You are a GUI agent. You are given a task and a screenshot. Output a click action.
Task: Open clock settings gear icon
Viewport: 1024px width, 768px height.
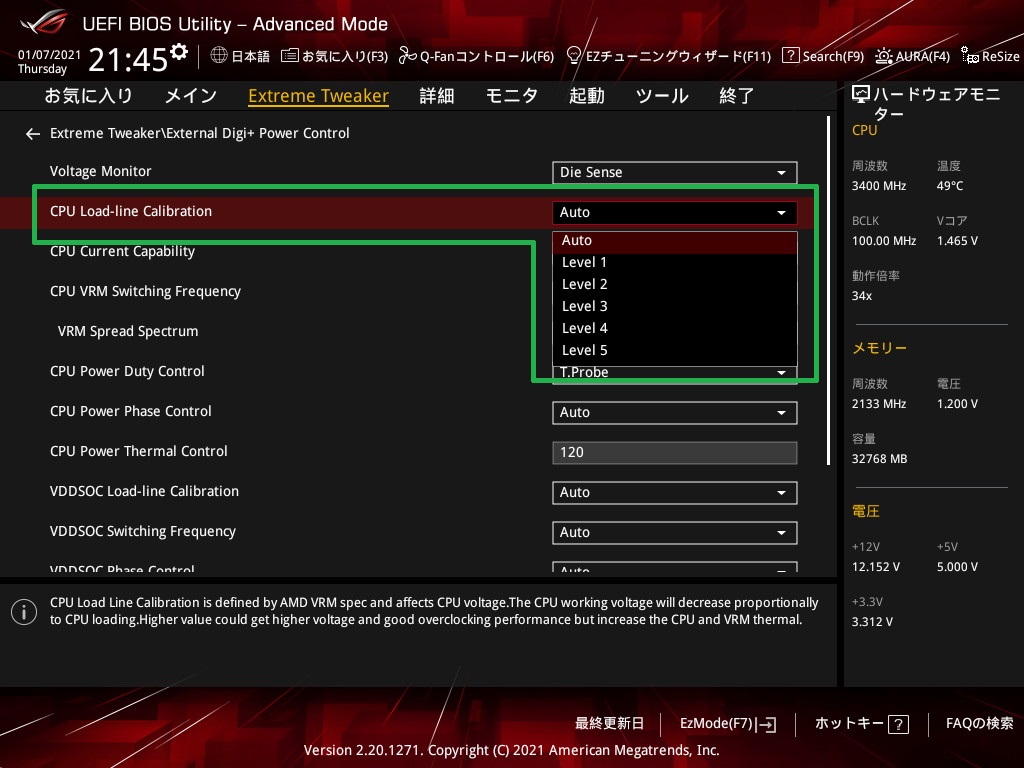pyautogui.click(x=179, y=51)
